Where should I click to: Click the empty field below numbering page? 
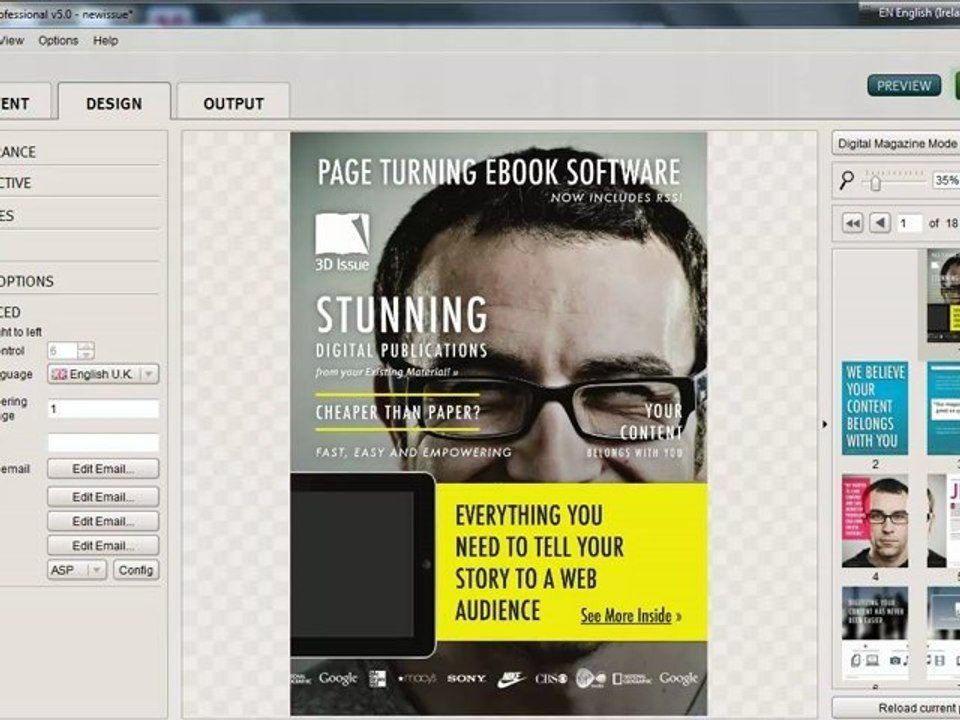(103, 443)
